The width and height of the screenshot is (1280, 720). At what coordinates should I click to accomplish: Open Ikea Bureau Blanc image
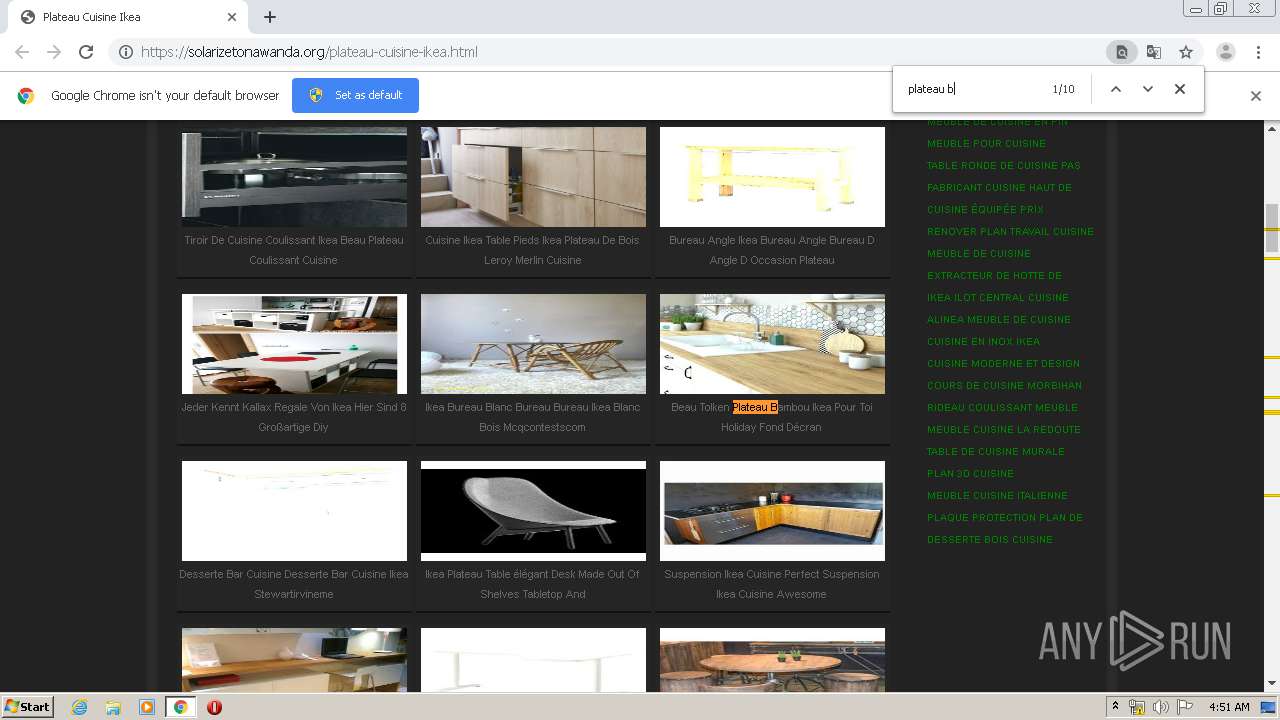tap(533, 344)
